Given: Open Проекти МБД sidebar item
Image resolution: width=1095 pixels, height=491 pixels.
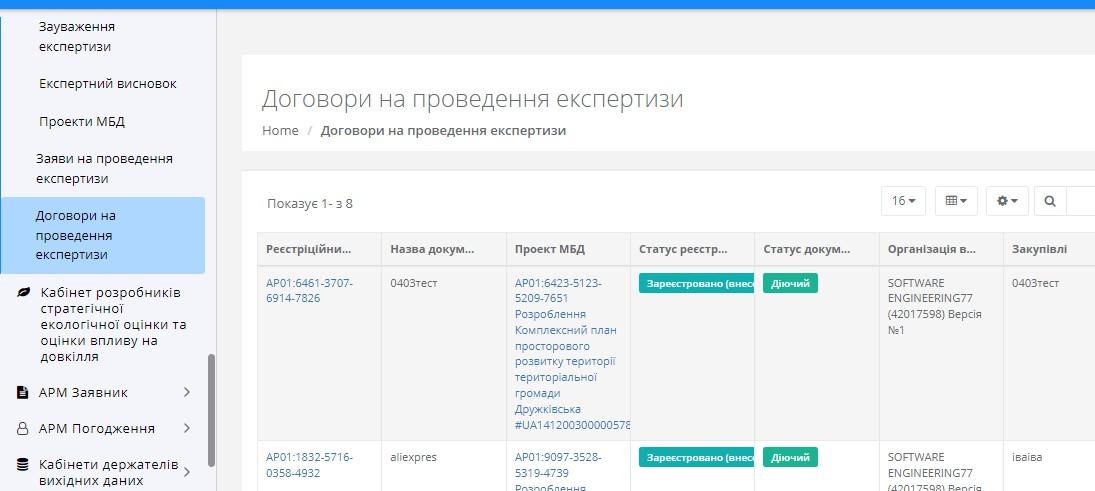Looking at the screenshot, I should [x=82, y=121].
